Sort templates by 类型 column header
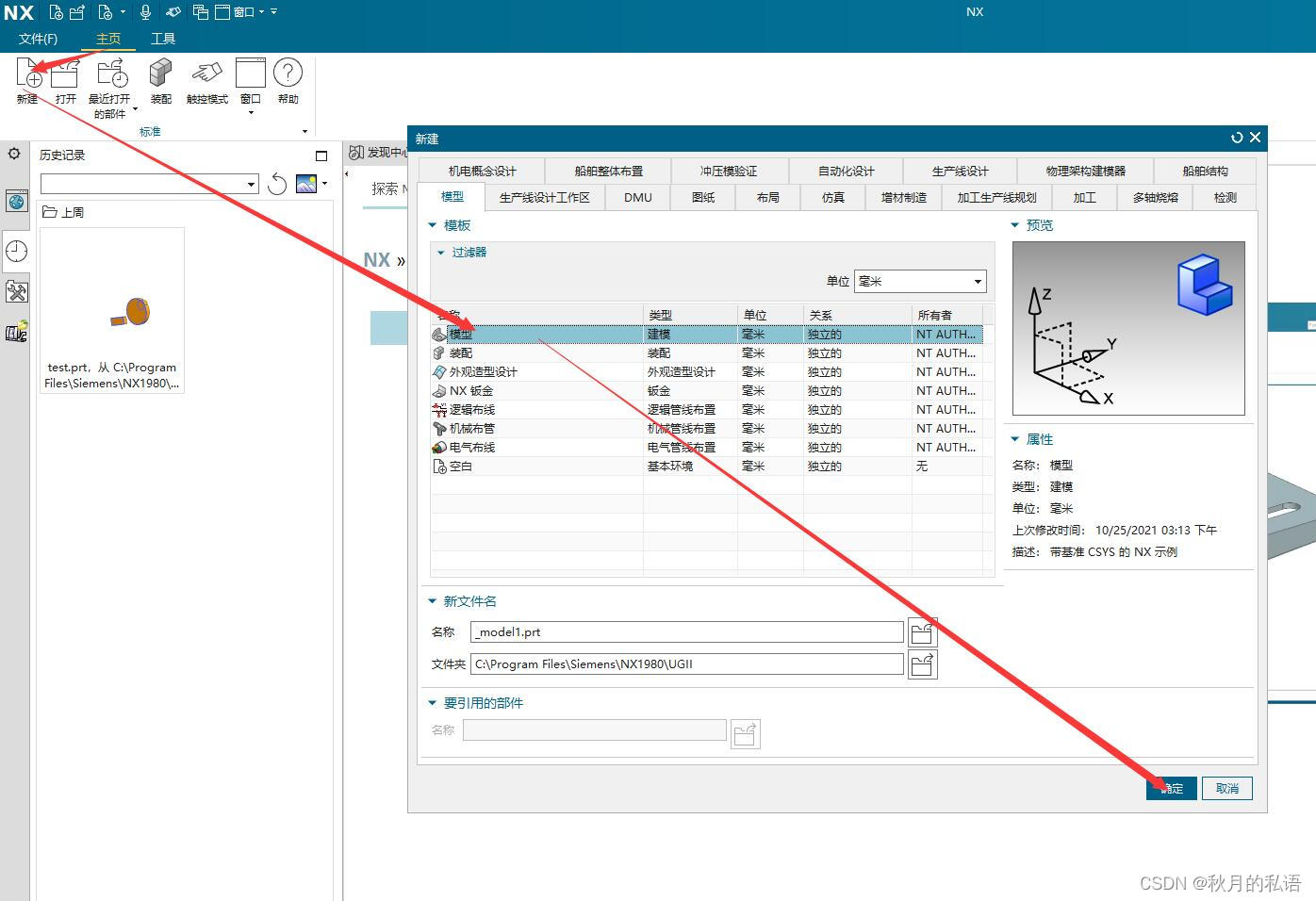 click(x=690, y=315)
